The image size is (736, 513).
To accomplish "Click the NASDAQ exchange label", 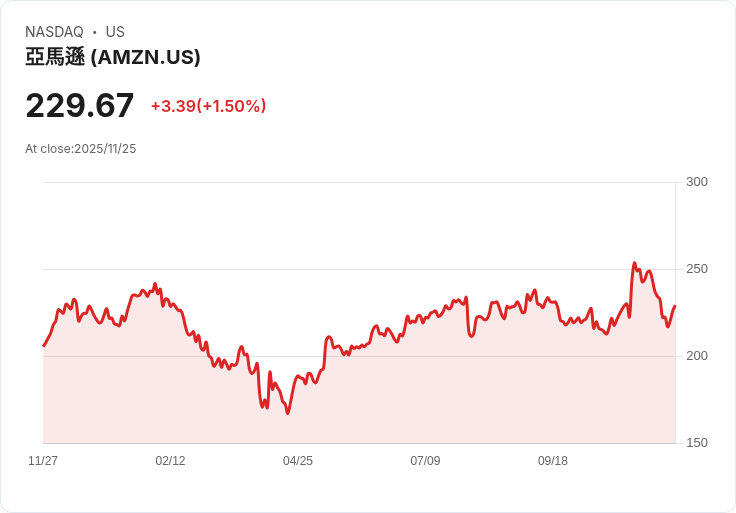I will (x=54, y=32).
